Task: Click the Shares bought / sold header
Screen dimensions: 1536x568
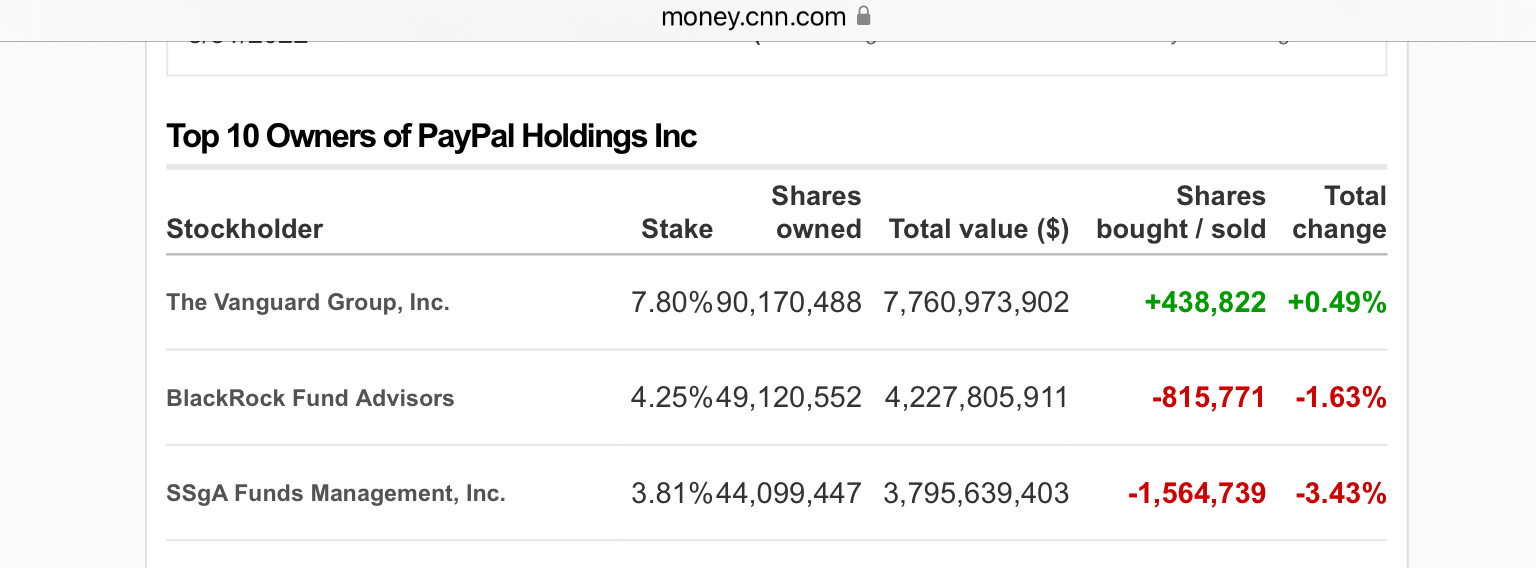Action: point(1181,212)
